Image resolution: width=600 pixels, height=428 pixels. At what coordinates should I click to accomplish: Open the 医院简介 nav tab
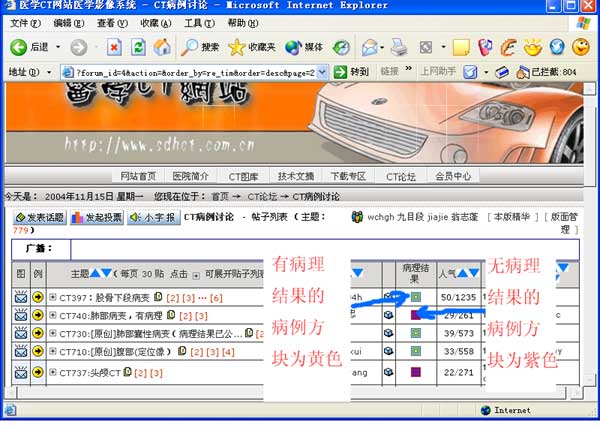point(190,176)
